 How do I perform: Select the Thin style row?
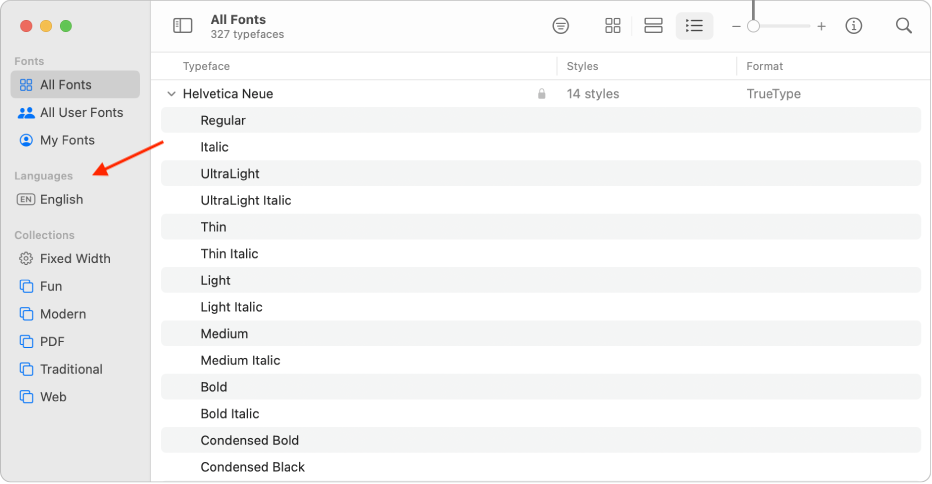click(541, 227)
